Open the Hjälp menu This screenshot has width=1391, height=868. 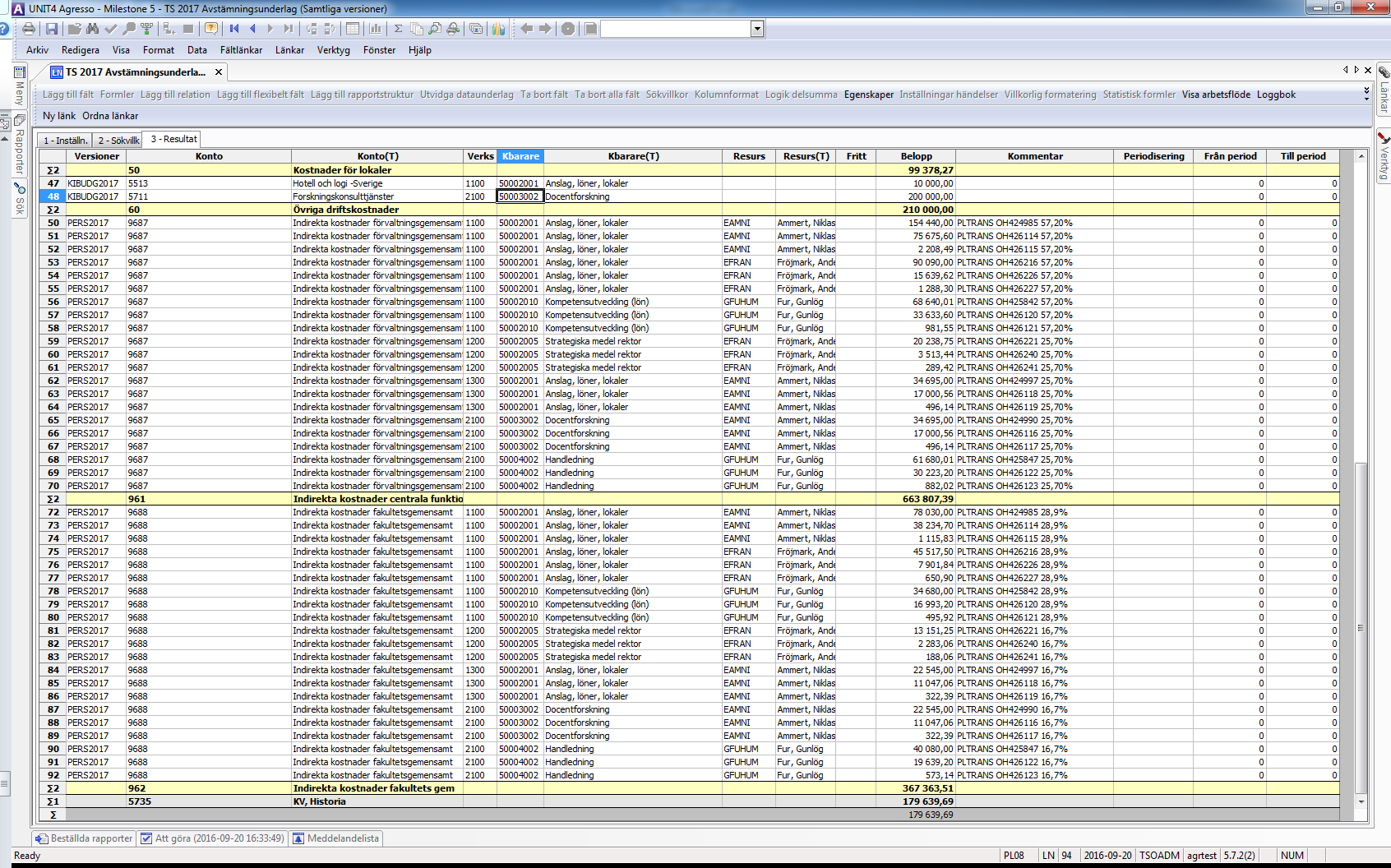click(x=420, y=50)
